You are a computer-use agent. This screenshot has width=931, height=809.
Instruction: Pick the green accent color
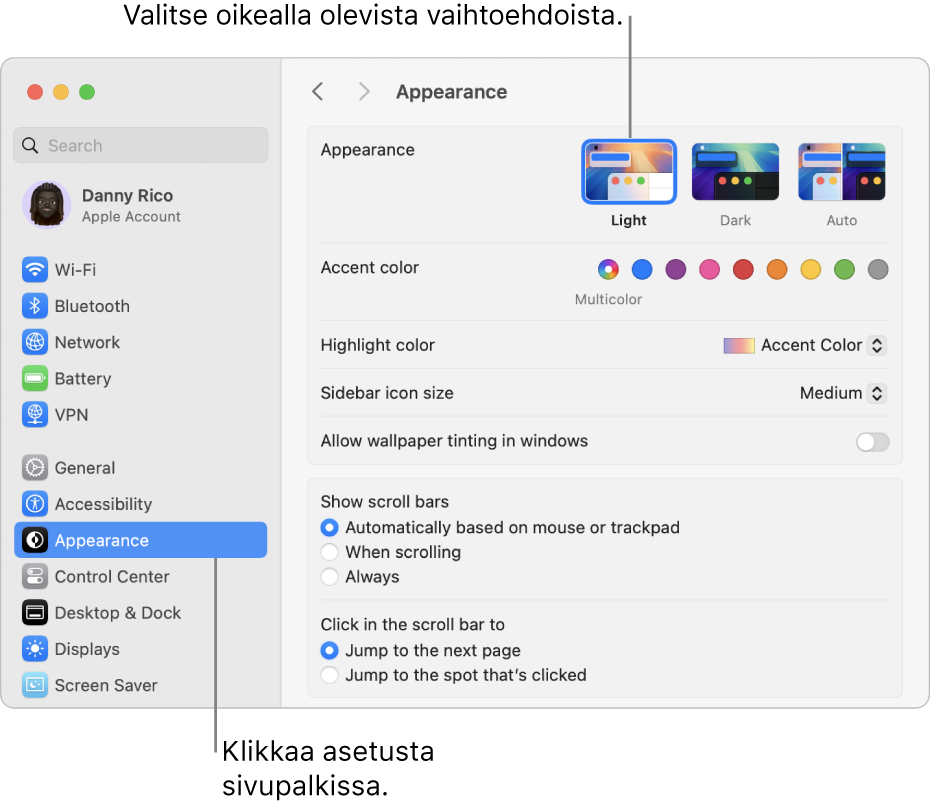click(844, 269)
